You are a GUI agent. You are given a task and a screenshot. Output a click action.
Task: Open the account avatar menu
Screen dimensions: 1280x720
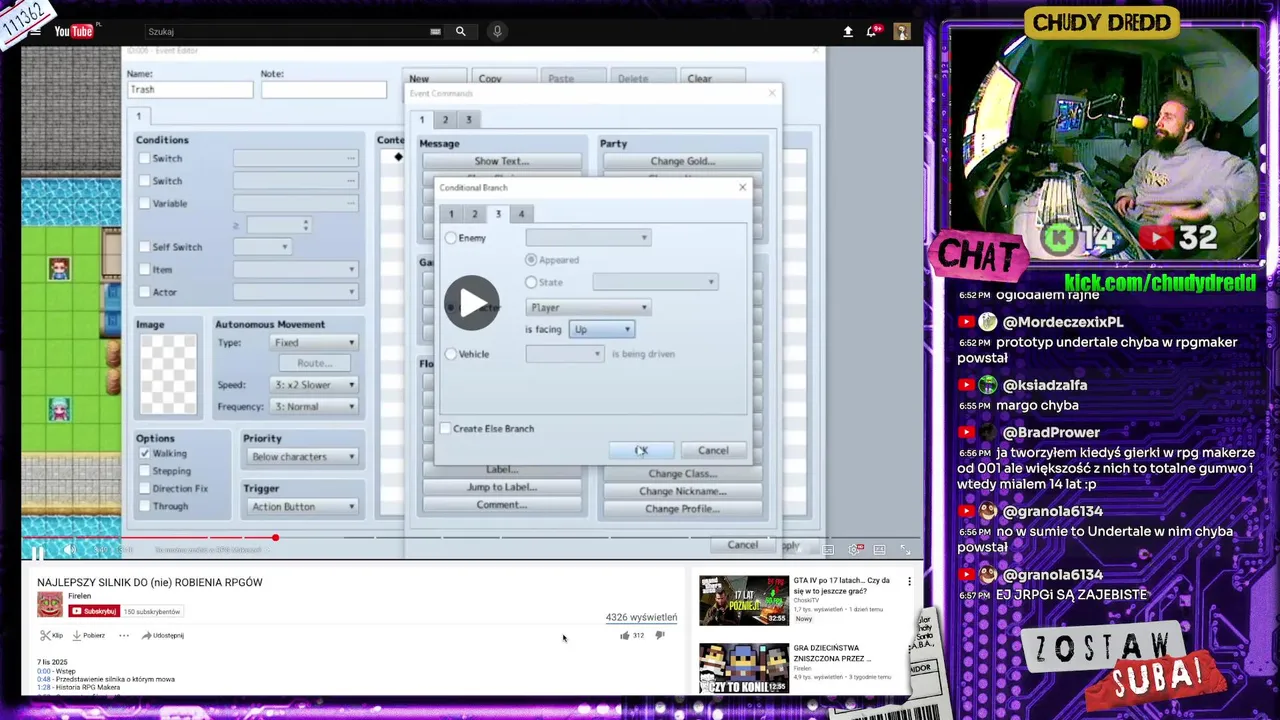click(x=902, y=31)
